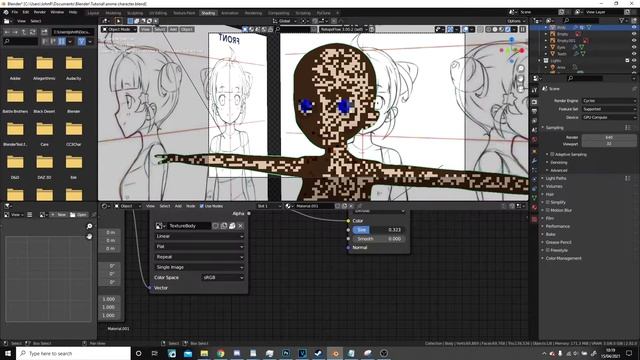
Task: Toggle visibility eye for Teeth object
Action: [x=634, y=54]
